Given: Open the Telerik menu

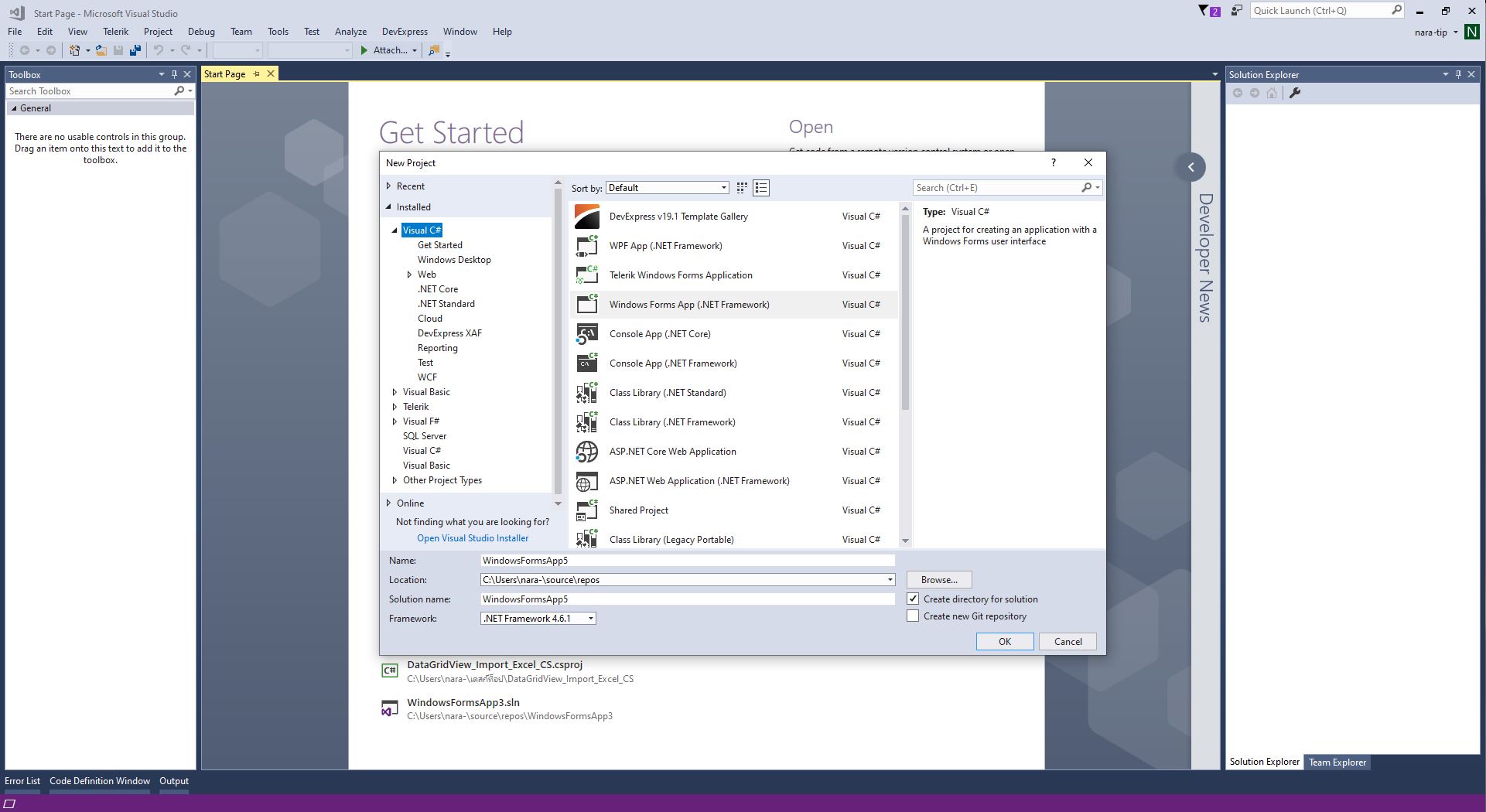Looking at the screenshot, I should [115, 32].
